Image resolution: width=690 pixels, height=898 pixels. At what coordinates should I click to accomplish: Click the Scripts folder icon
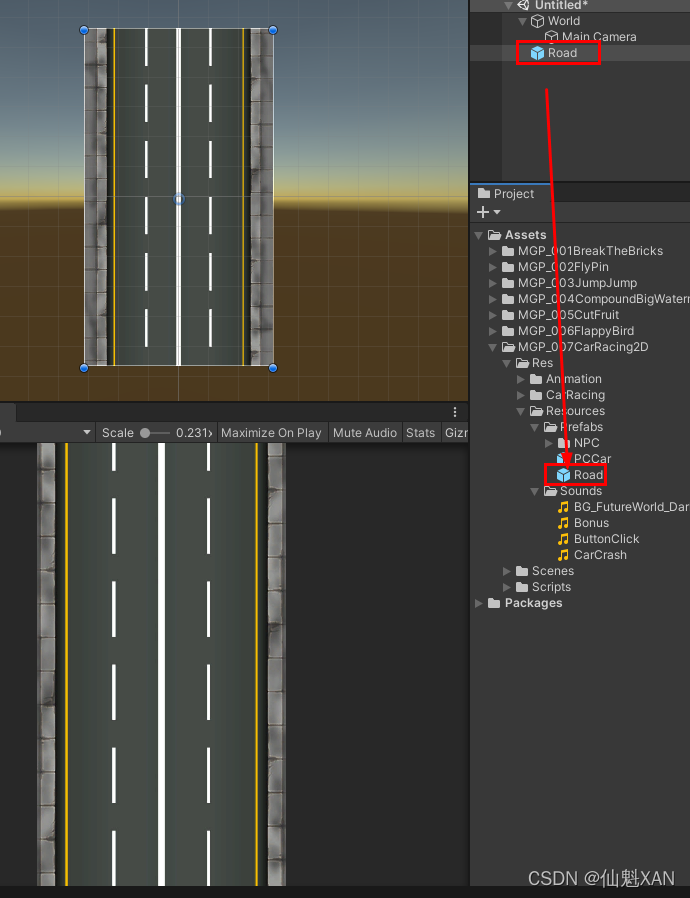tap(522, 587)
